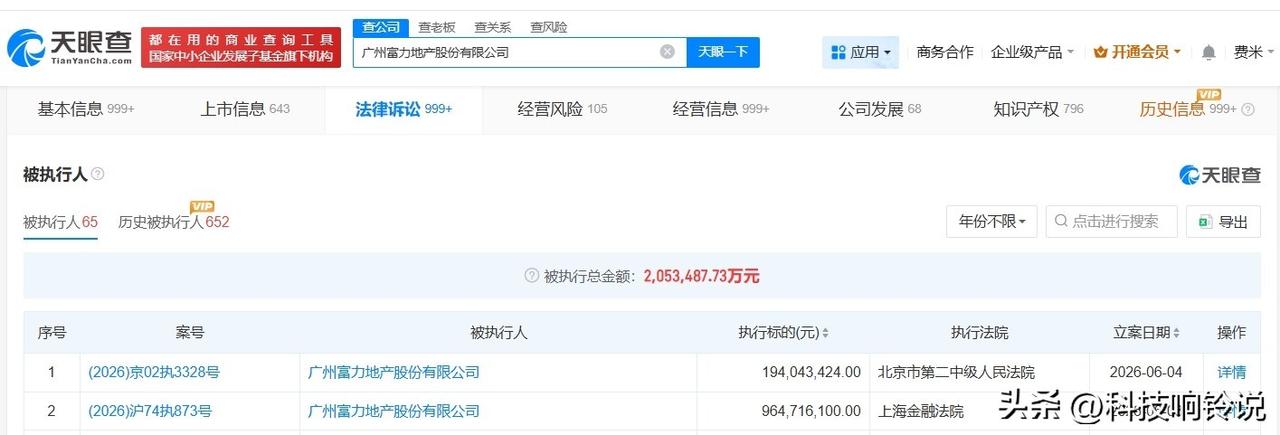Click the help icon beside 被执行人 heading
Screen dimensions: 1280x435
coord(97,174)
